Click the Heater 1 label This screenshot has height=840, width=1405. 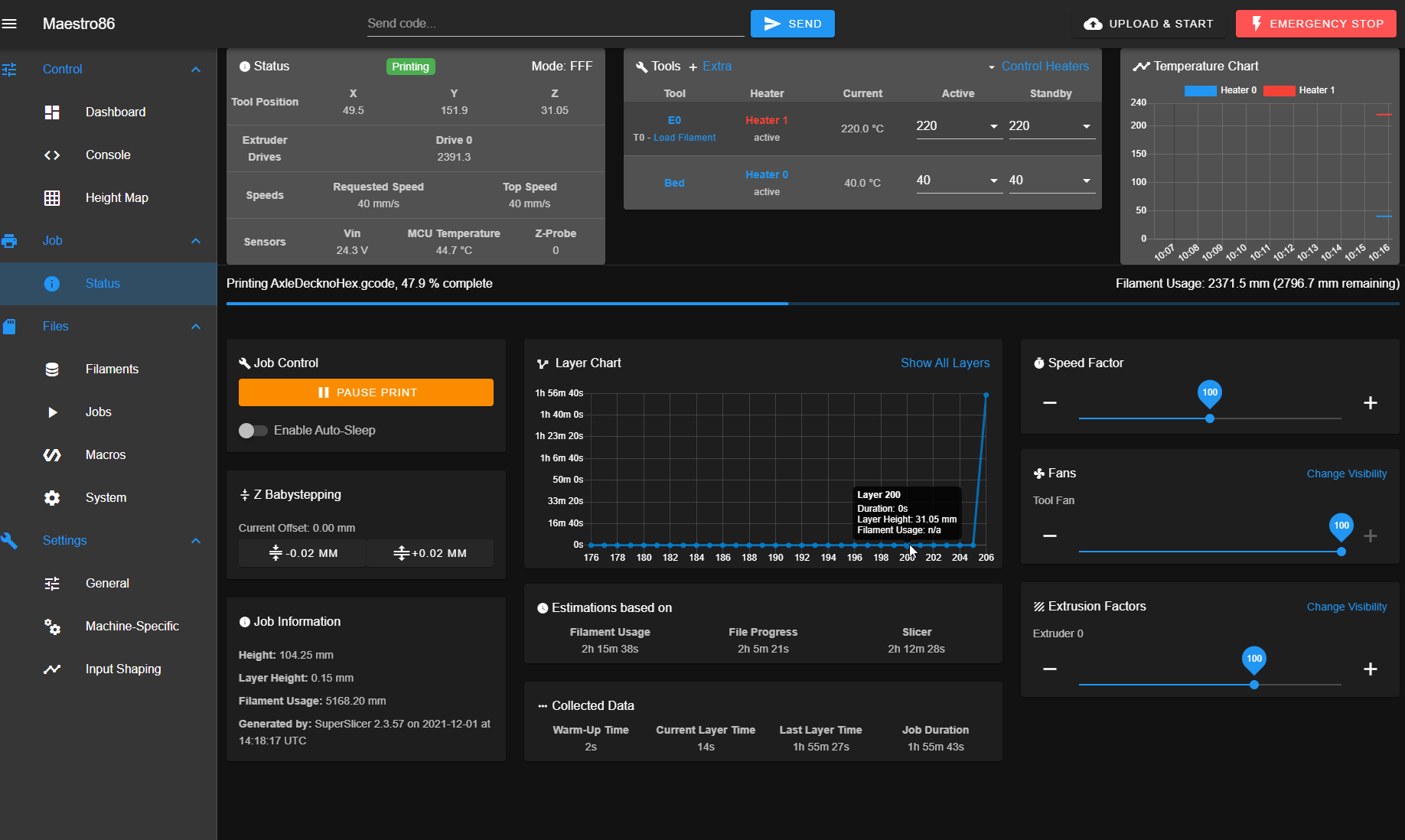767,121
